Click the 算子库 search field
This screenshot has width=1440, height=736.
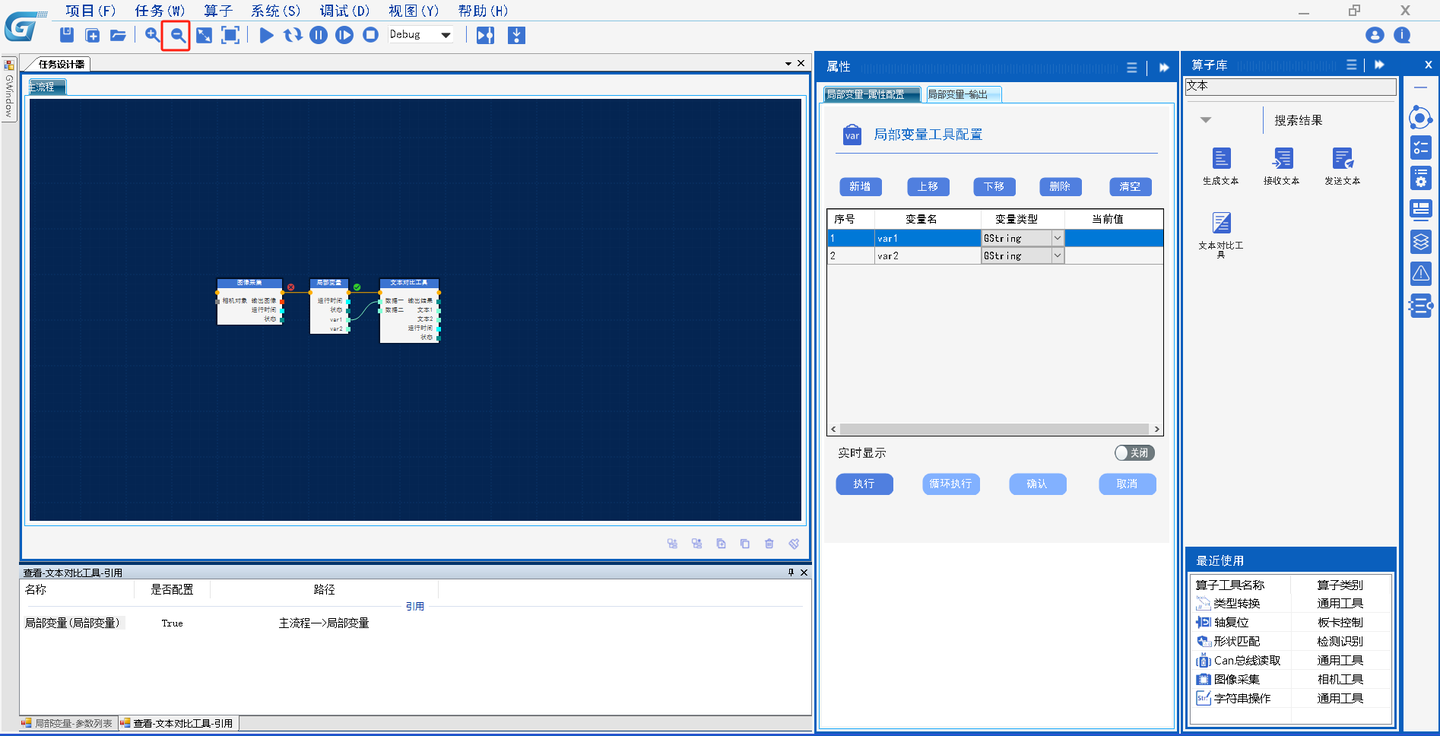point(1290,87)
